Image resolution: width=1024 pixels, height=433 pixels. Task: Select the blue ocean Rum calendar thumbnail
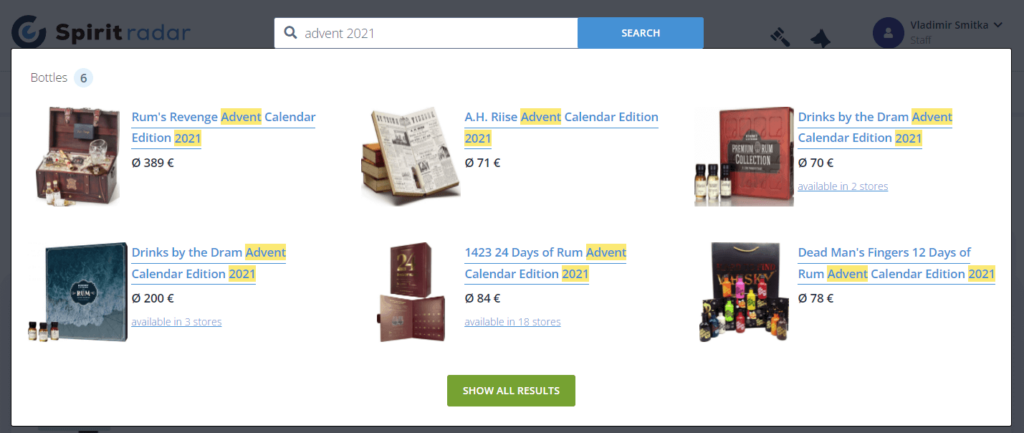click(78, 292)
